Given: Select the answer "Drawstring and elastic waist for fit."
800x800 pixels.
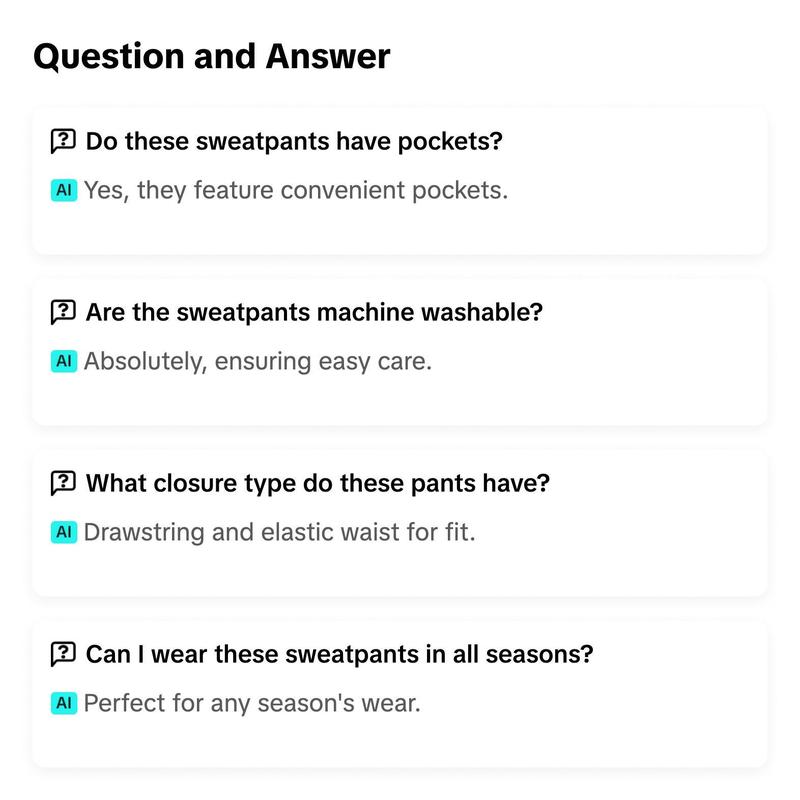Looking at the screenshot, I should click(x=280, y=532).
